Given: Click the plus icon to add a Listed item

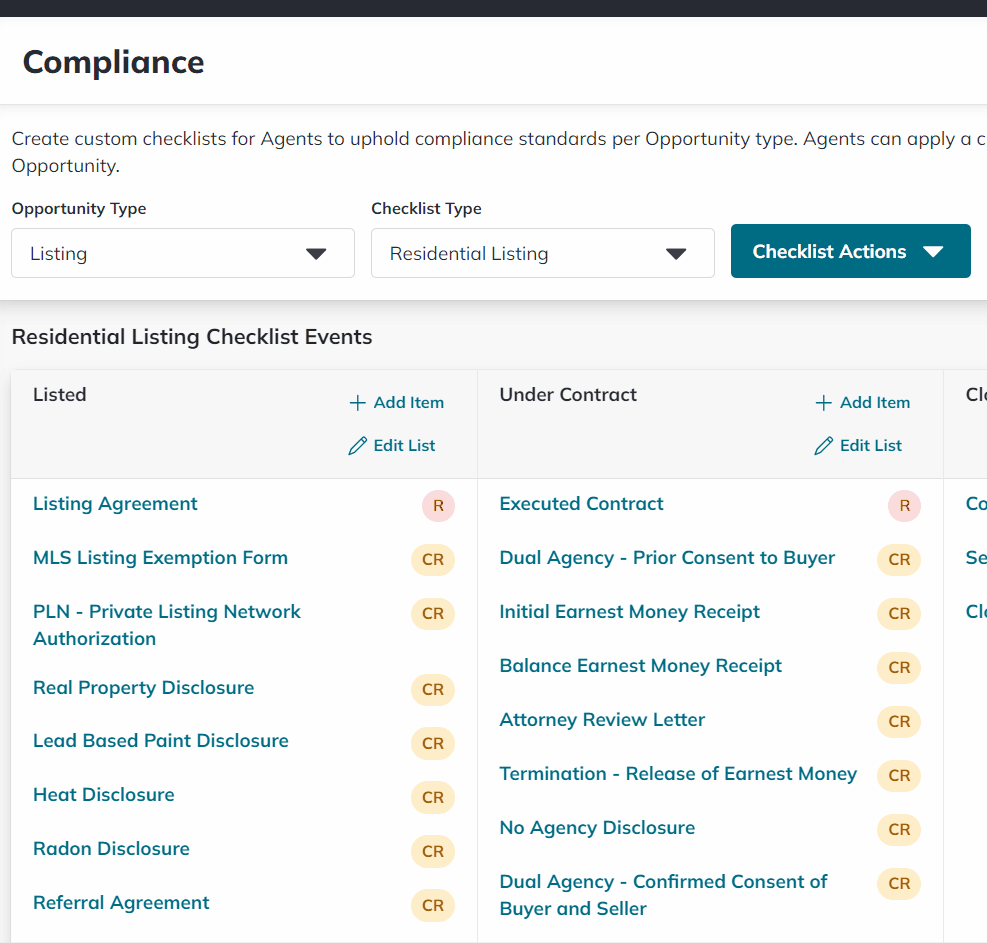Looking at the screenshot, I should (x=356, y=402).
